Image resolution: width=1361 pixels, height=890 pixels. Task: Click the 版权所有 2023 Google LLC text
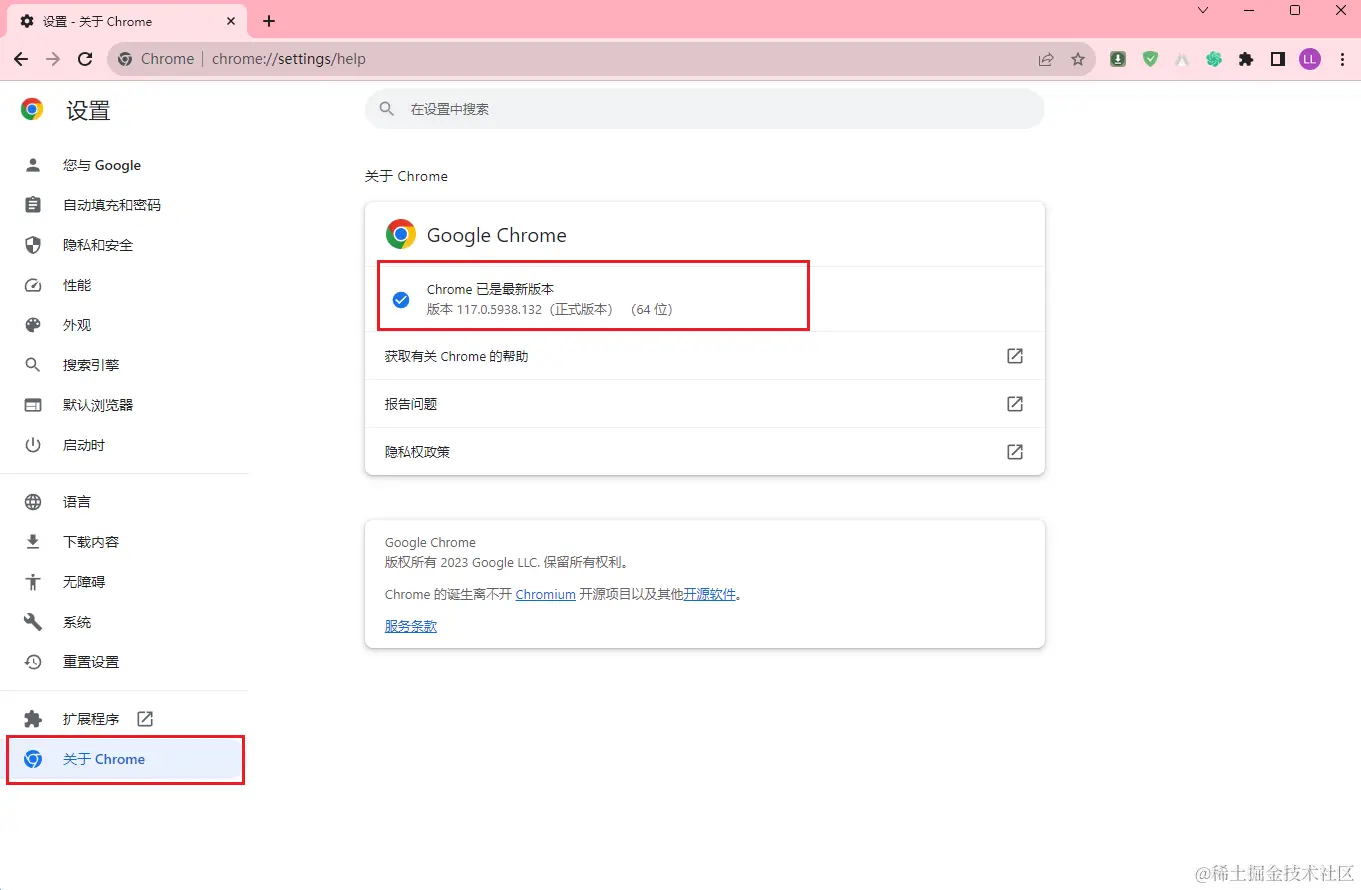506,562
